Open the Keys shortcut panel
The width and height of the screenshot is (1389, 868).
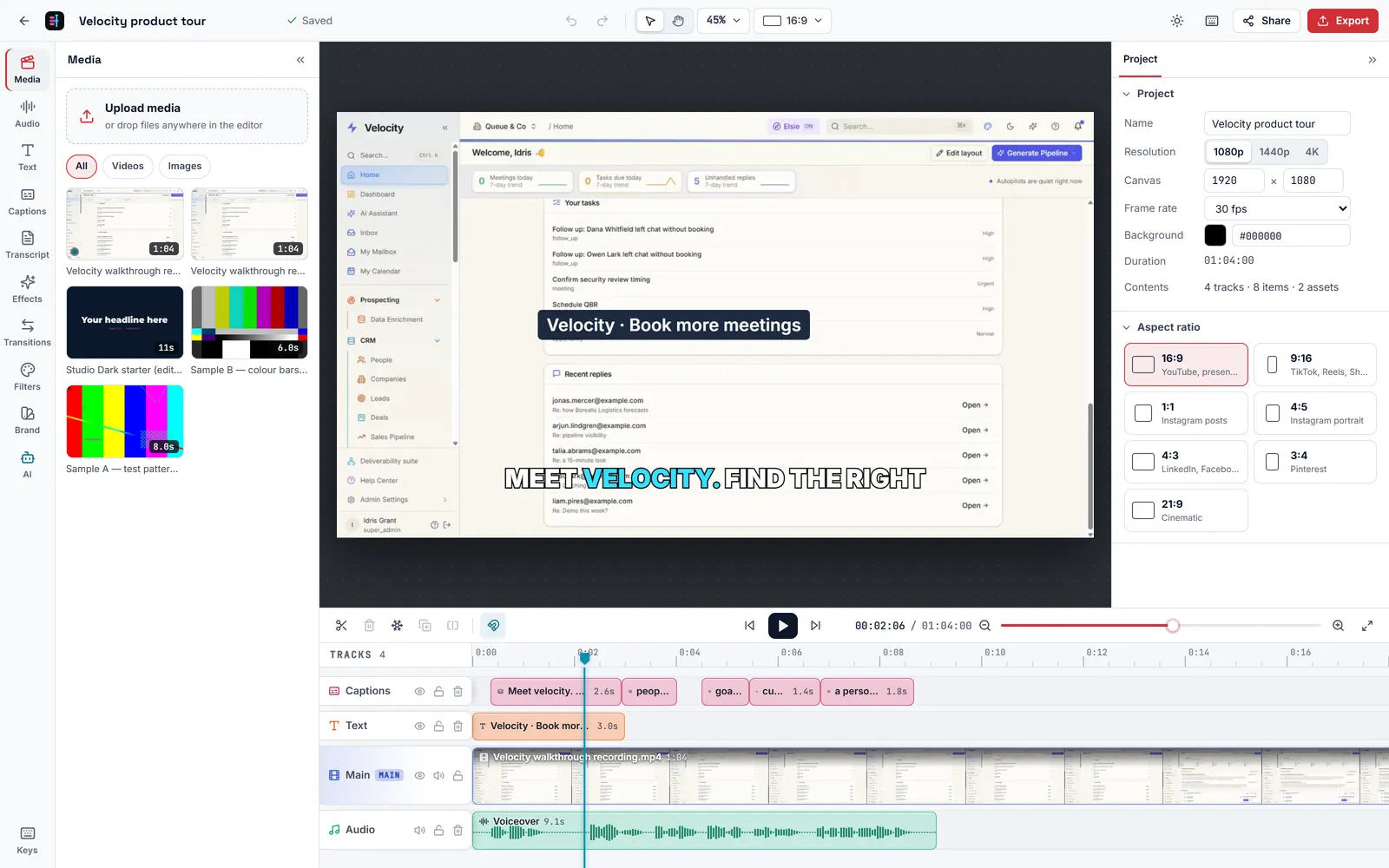(x=28, y=840)
